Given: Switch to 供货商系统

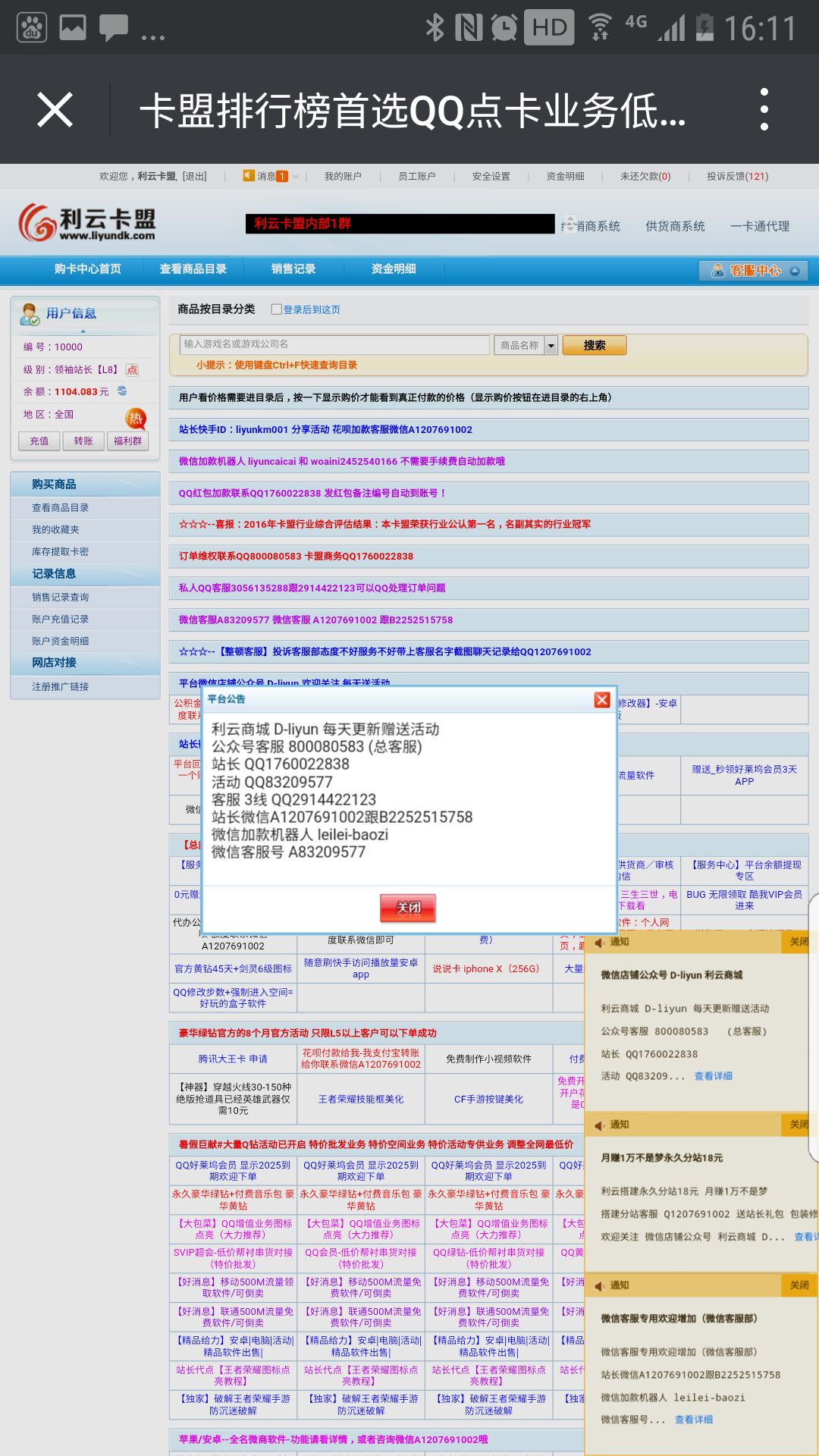Looking at the screenshot, I should [675, 226].
